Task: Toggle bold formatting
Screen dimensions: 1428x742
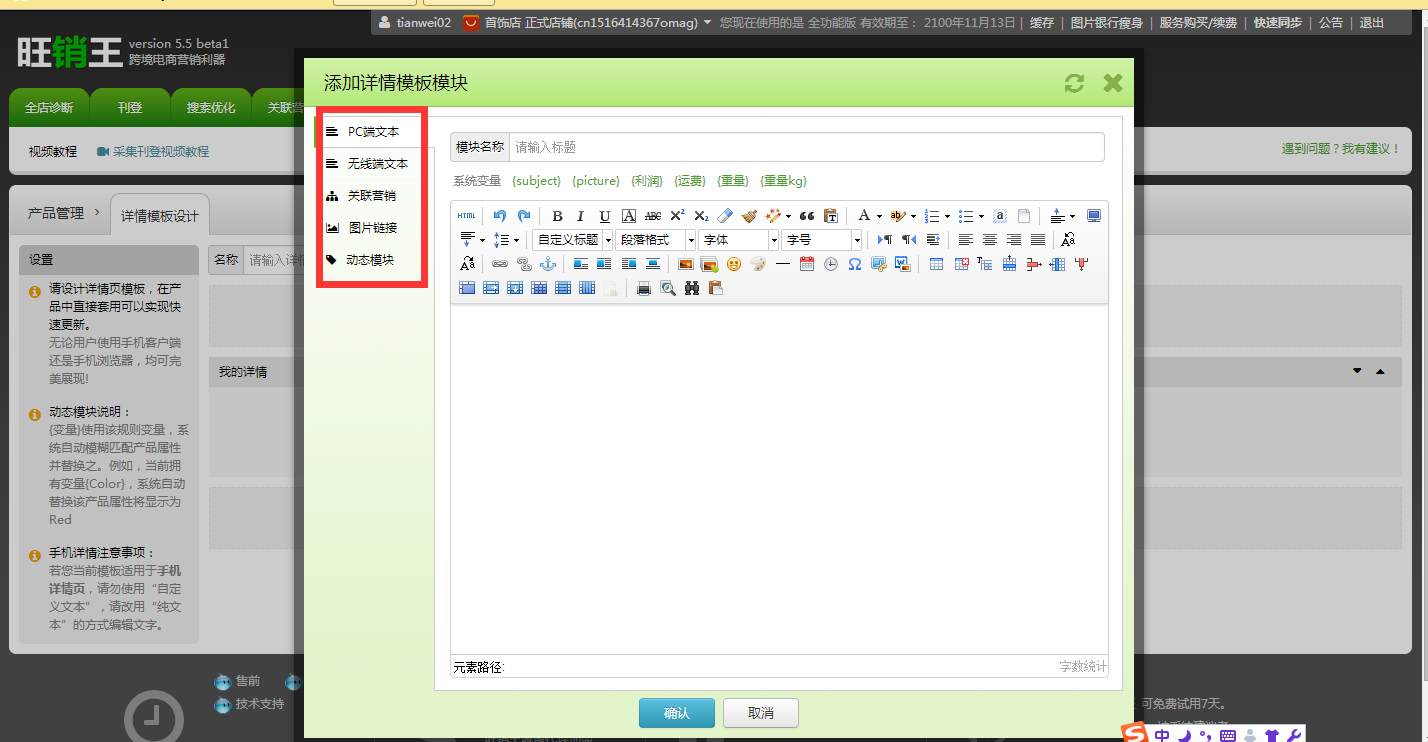Action: (557, 216)
